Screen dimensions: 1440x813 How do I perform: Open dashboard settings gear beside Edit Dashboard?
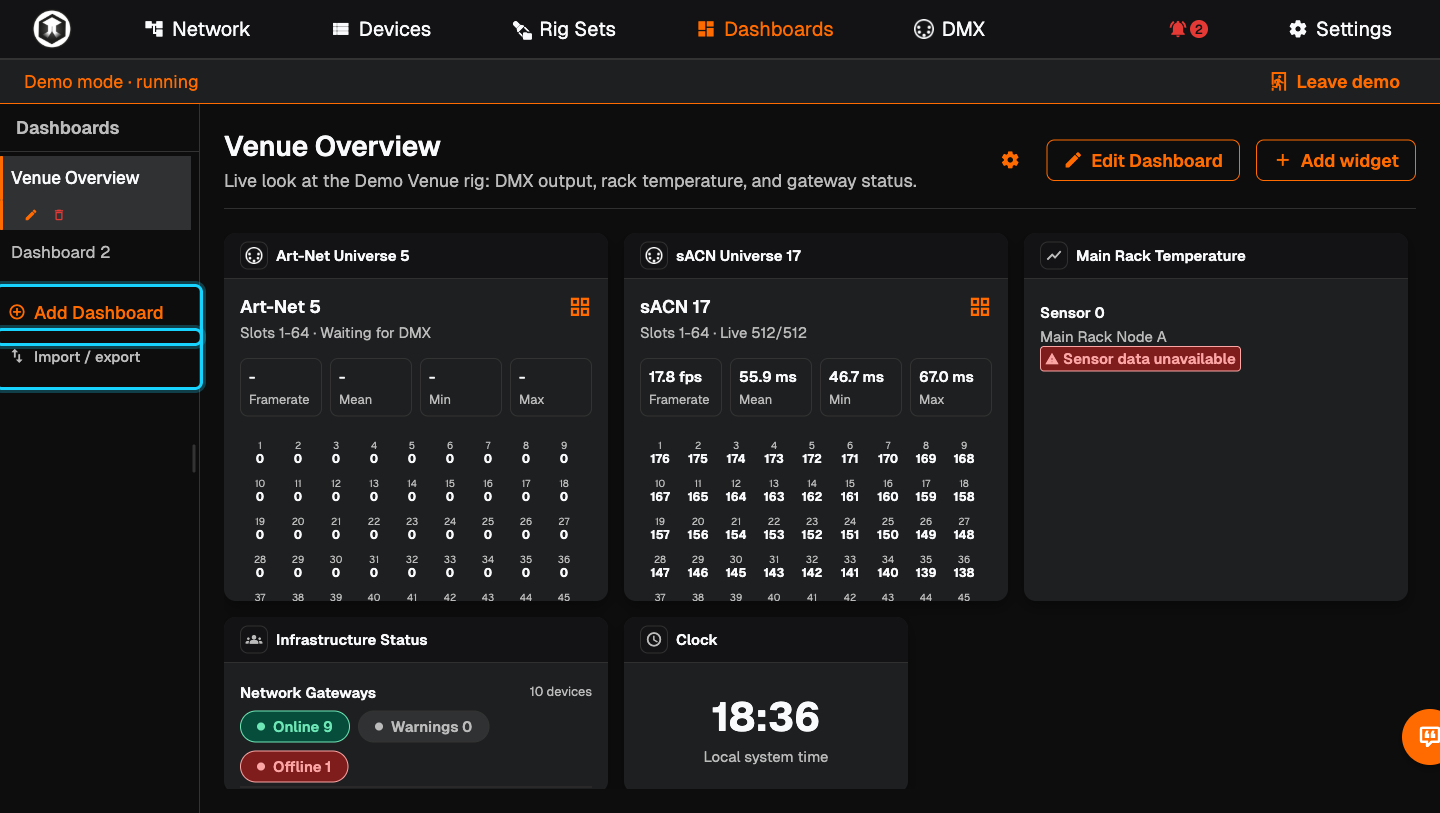click(x=1010, y=160)
